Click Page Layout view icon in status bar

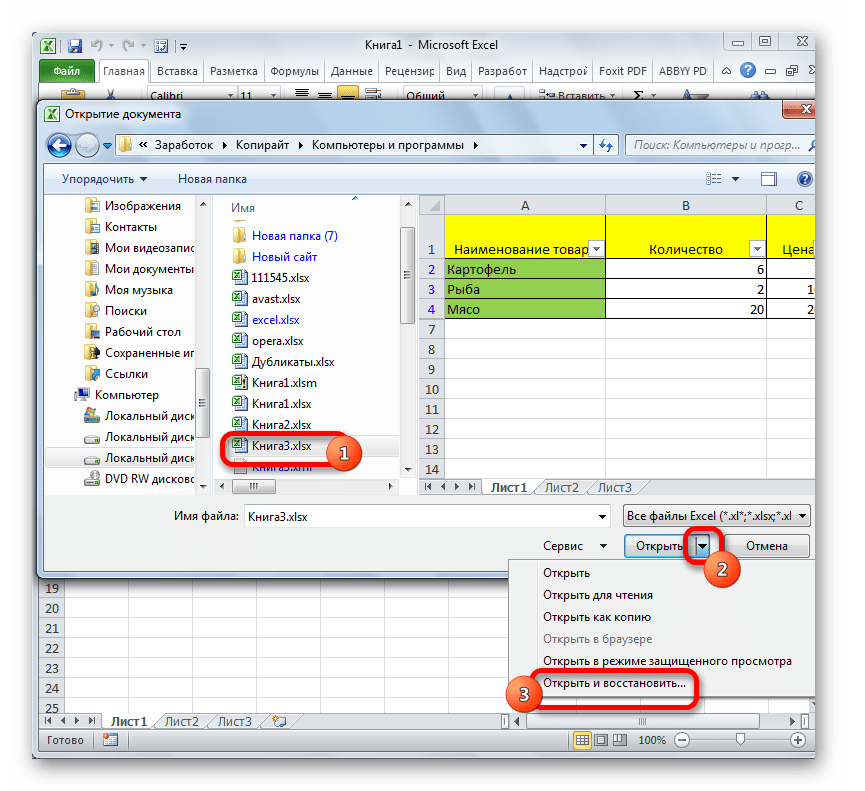[601, 740]
